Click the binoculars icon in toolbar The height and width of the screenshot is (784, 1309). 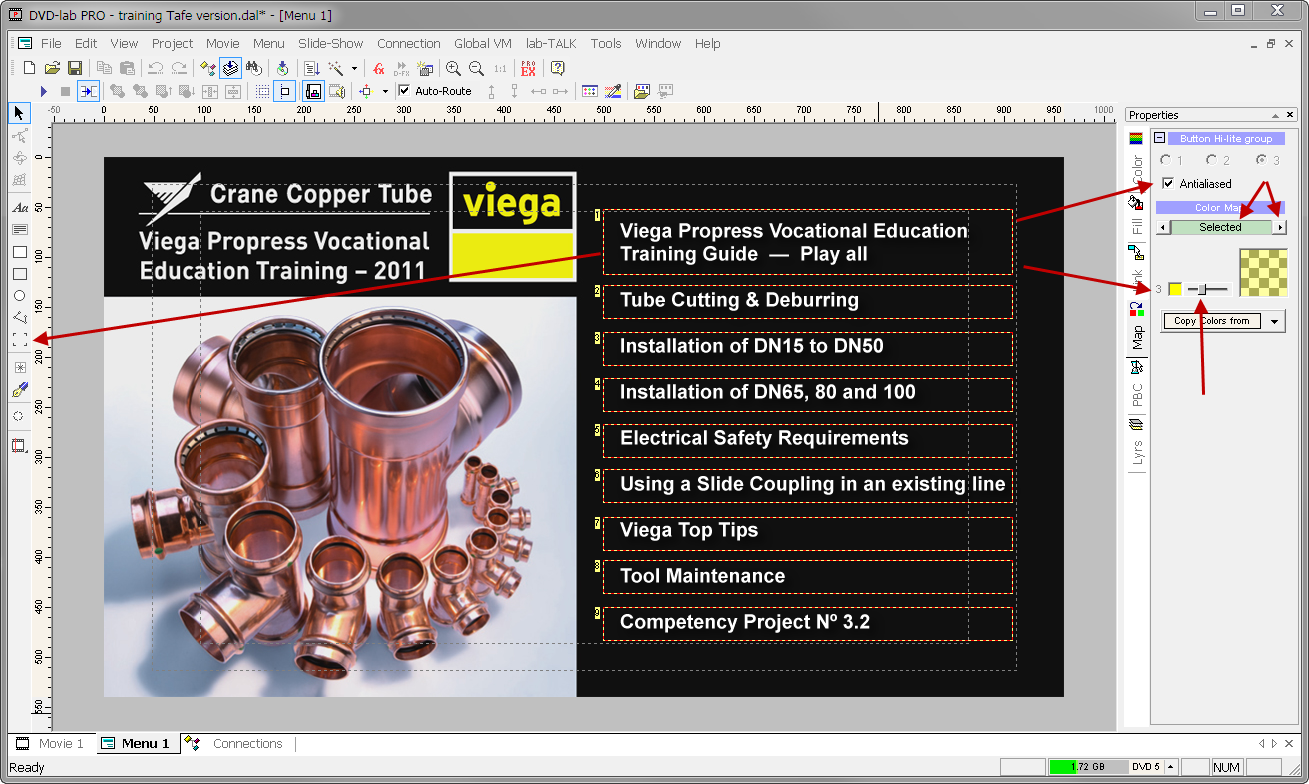coord(254,68)
